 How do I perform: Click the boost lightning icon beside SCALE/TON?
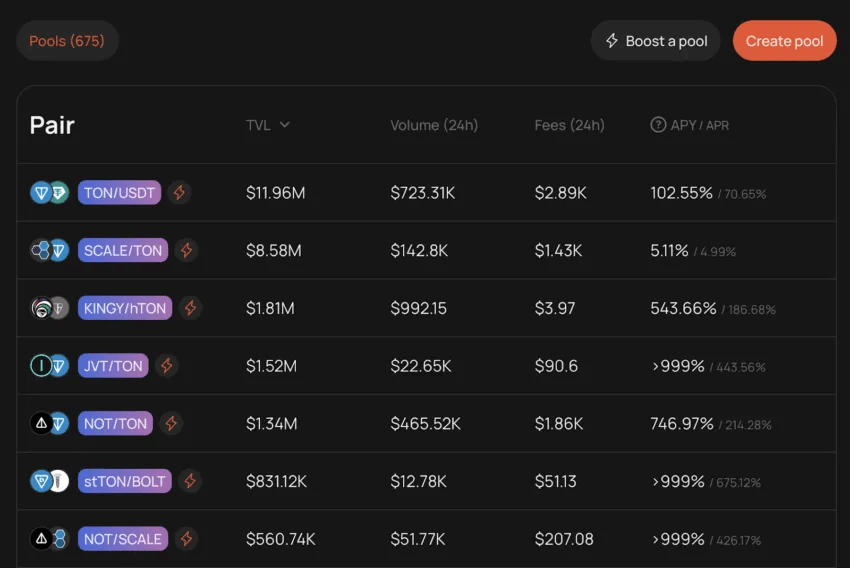click(186, 250)
